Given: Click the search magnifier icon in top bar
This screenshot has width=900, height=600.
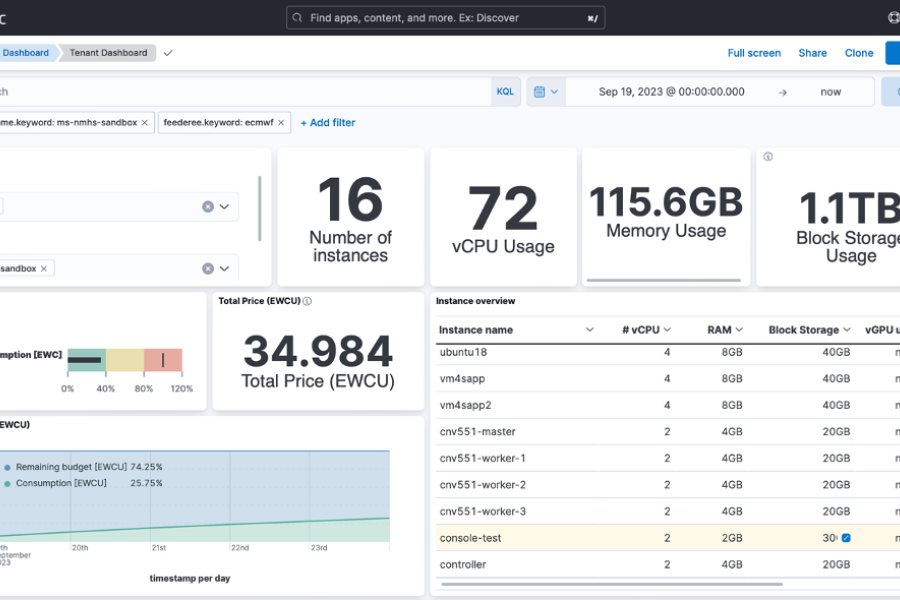Looking at the screenshot, I should pyautogui.click(x=297, y=18).
